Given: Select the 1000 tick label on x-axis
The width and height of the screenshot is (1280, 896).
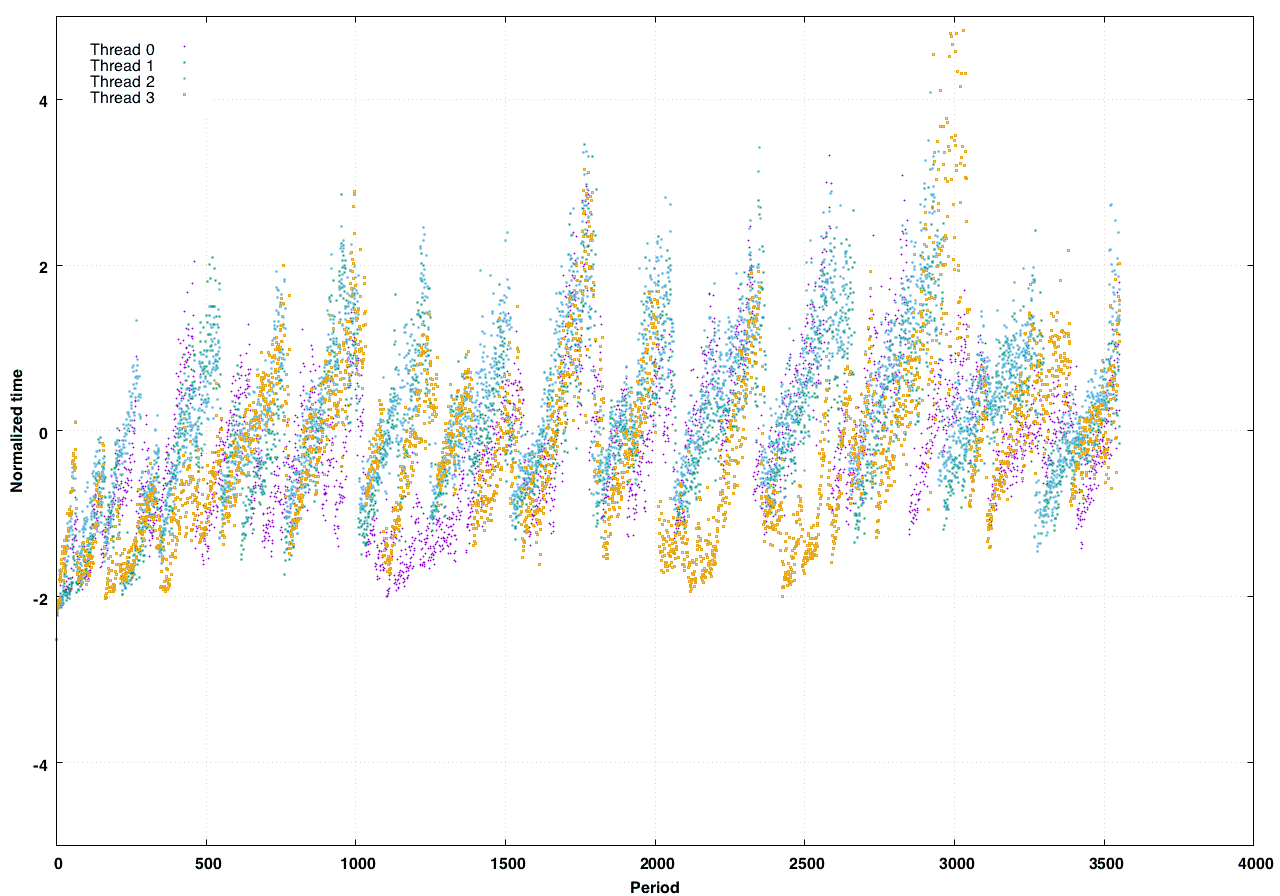Looking at the screenshot, I should click(356, 863).
